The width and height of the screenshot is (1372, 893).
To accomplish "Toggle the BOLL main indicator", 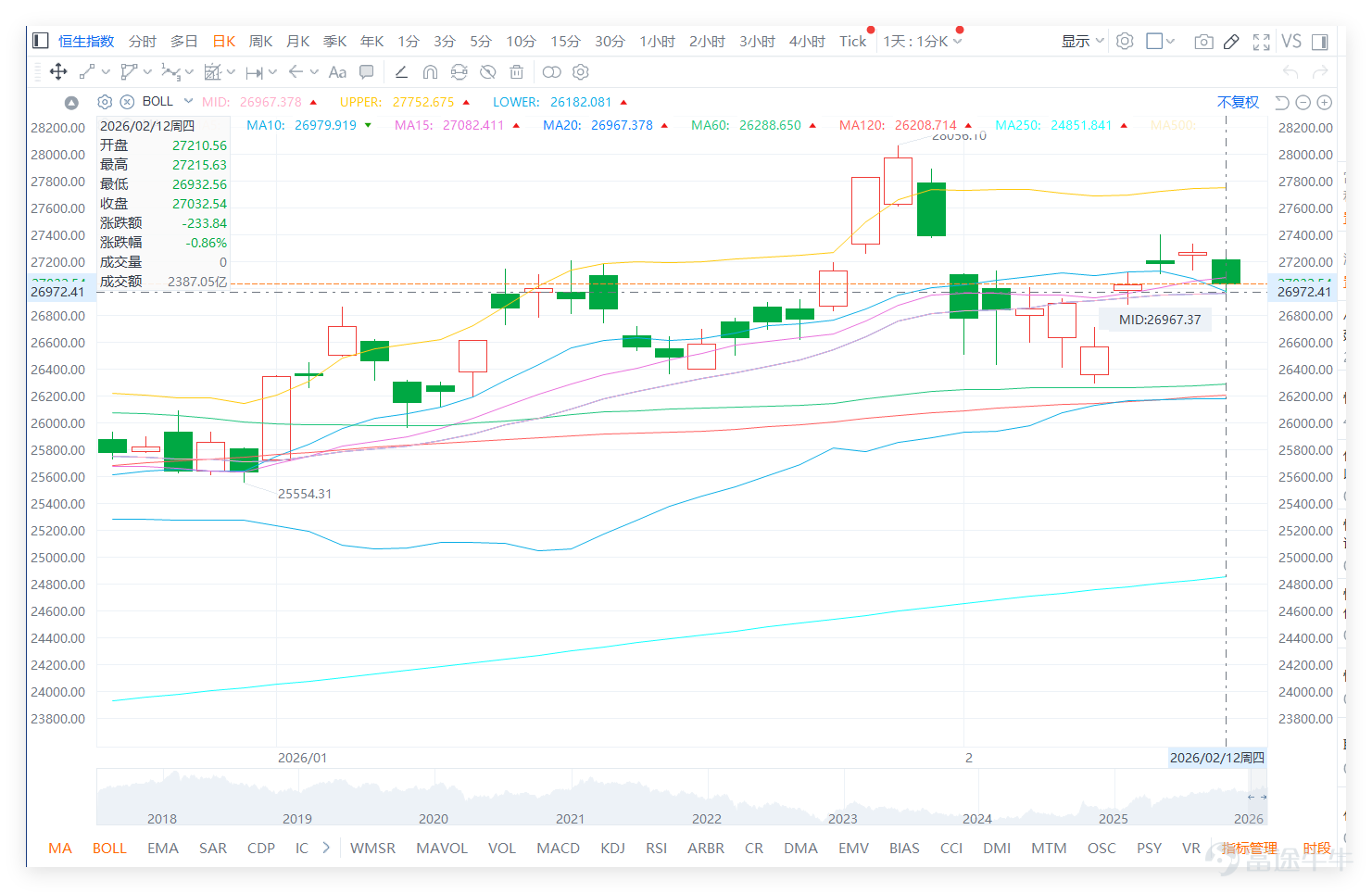I will pyautogui.click(x=109, y=848).
